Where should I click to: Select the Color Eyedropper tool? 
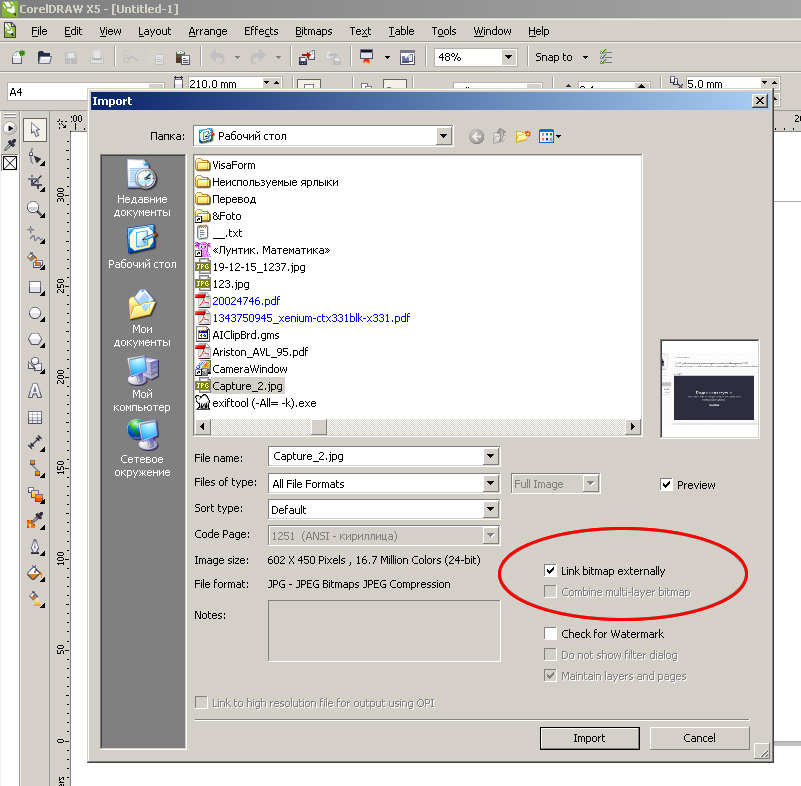36,520
